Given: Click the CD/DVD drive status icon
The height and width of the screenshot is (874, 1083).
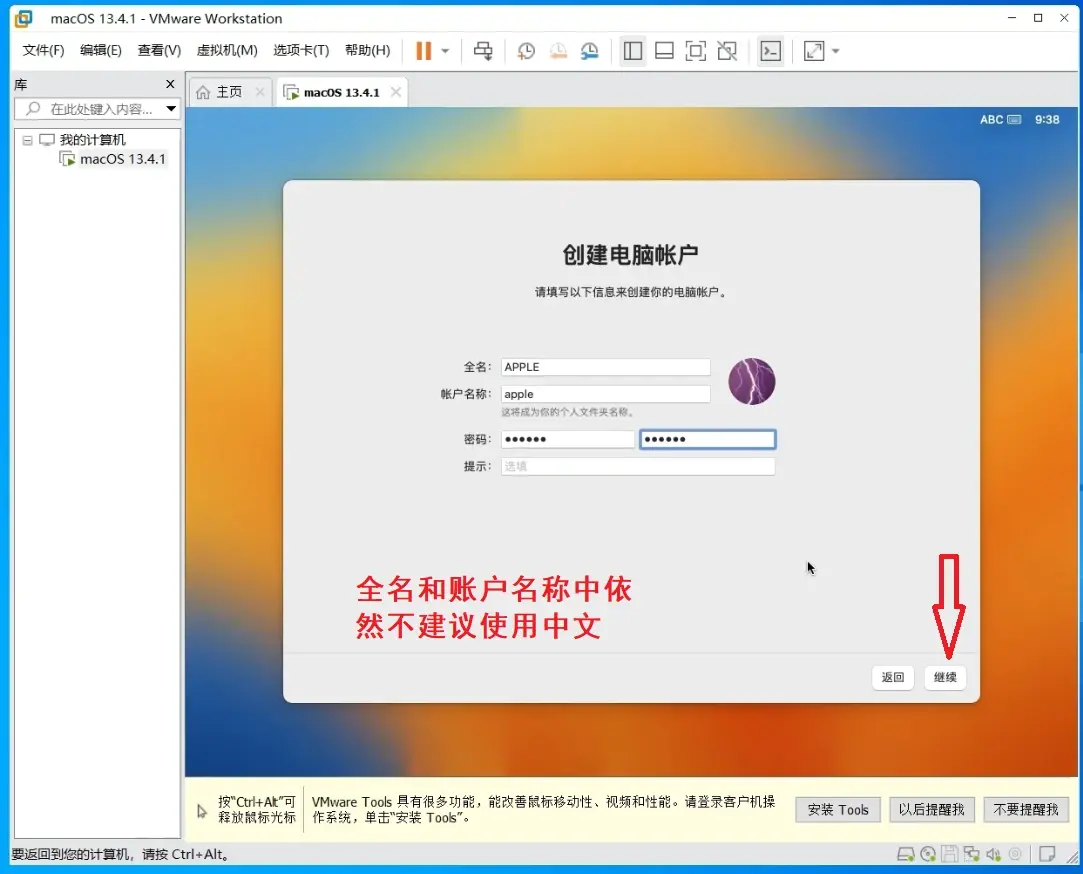Looking at the screenshot, I should 928,855.
